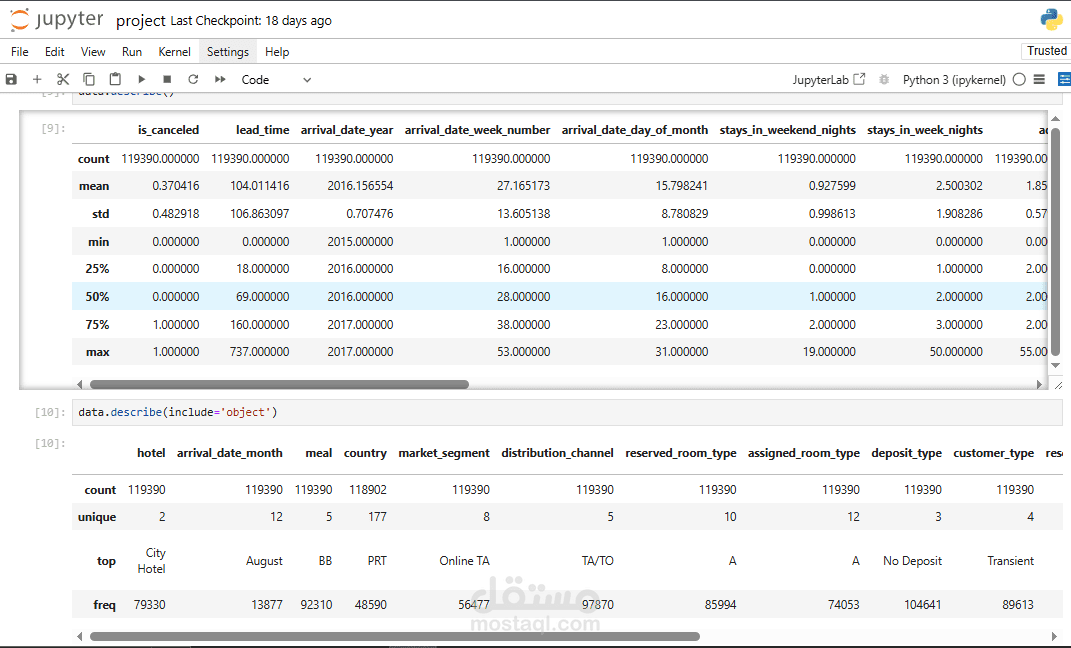The width and height of the screenshot is (1071, 648).
Task: Open the notebook in JupyterLab
Action: click(829, 80)
